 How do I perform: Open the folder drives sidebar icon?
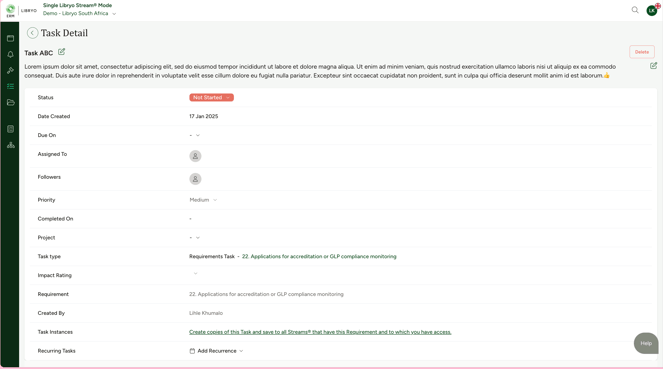click(11, 102)
